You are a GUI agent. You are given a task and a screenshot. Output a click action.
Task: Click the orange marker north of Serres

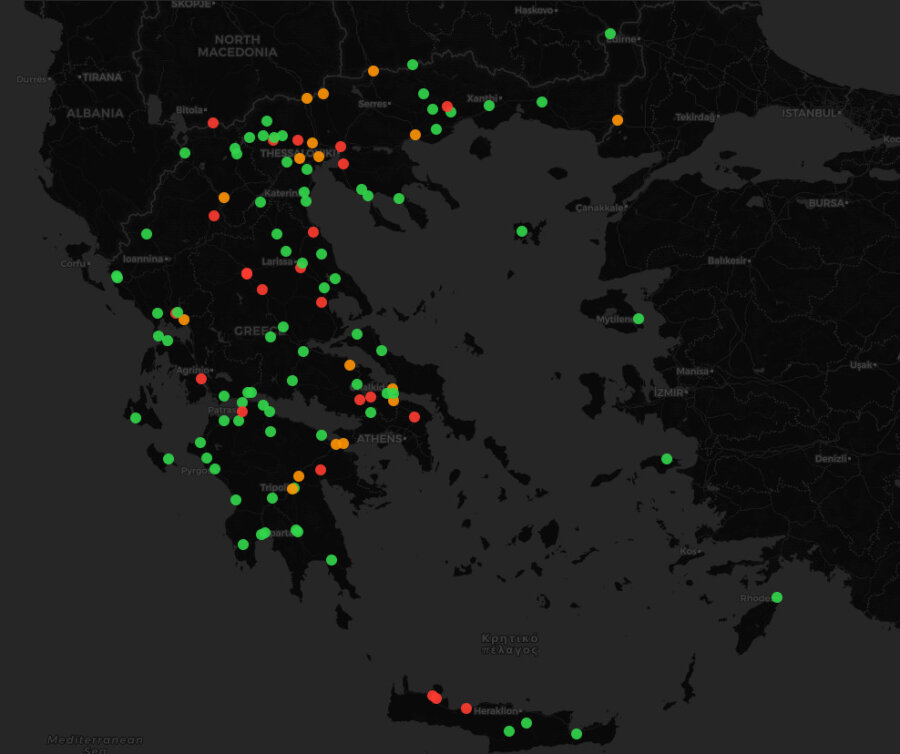pyautogui.click(x=373, y=71)
